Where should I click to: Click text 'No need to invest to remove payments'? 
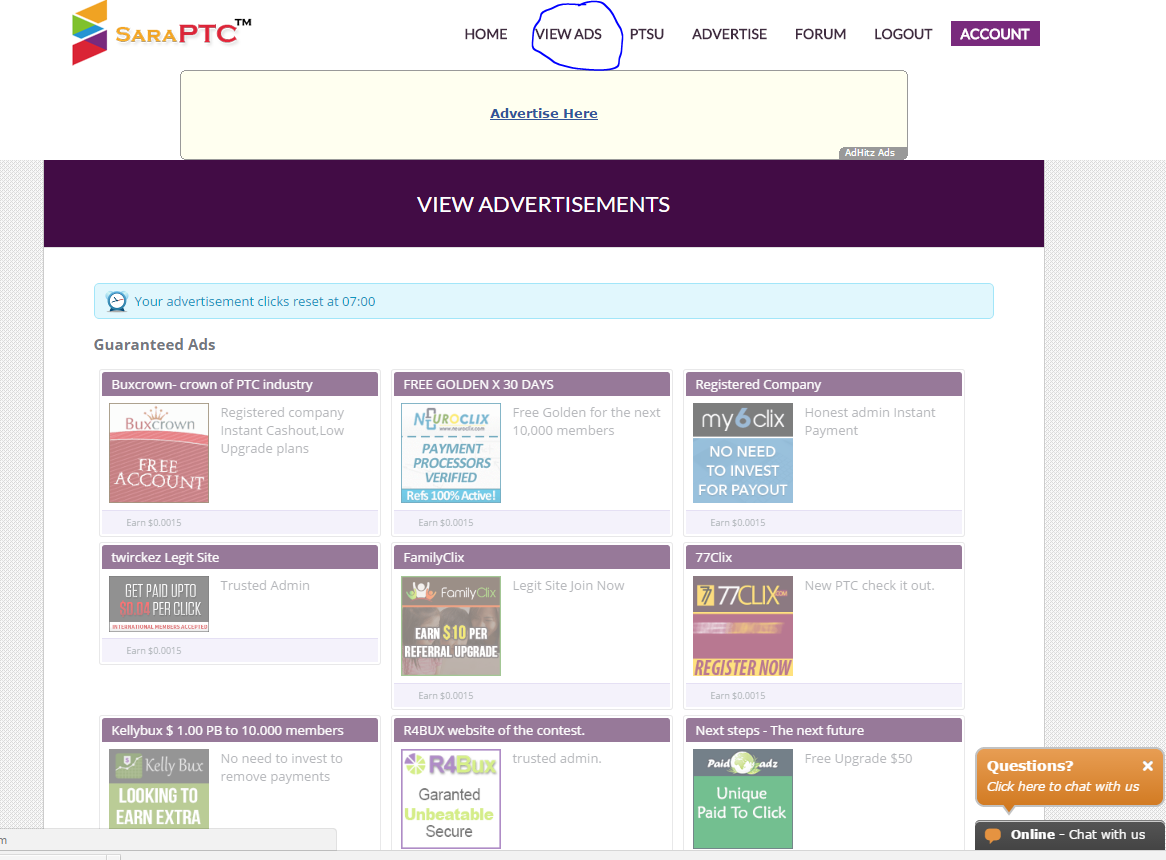(281, 768)
